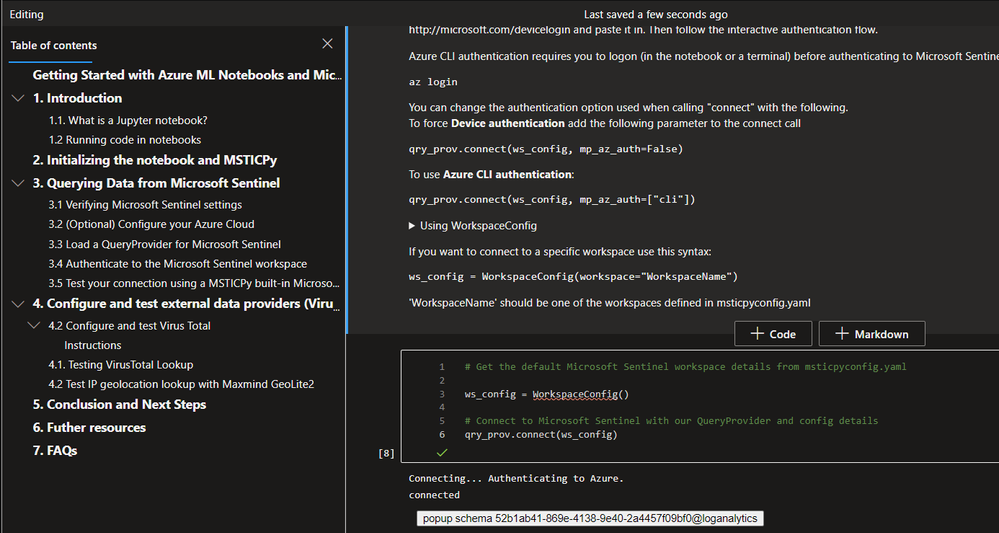The width and height of the screenshot is (999, 533).
Task: Go to 4.1 Testing VirusTotal Lookup
Action: [x=121, y=365]
